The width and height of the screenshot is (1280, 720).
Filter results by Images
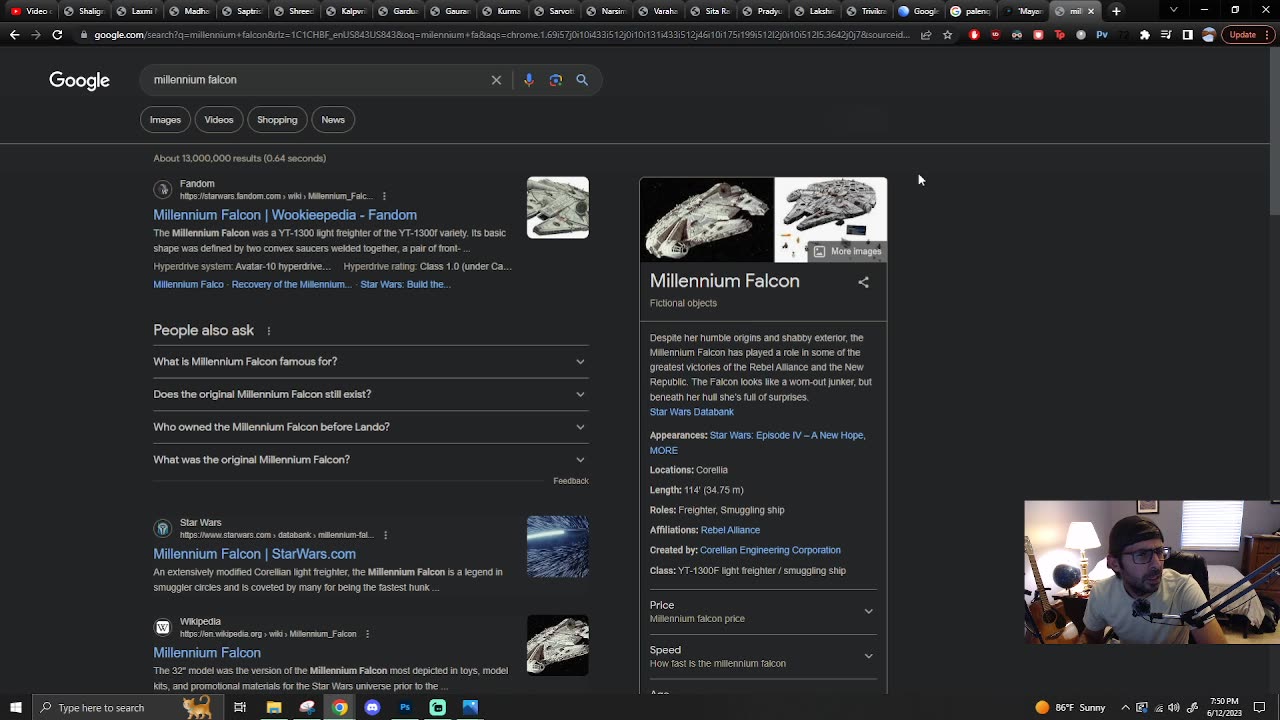click(x=166, y=120)
